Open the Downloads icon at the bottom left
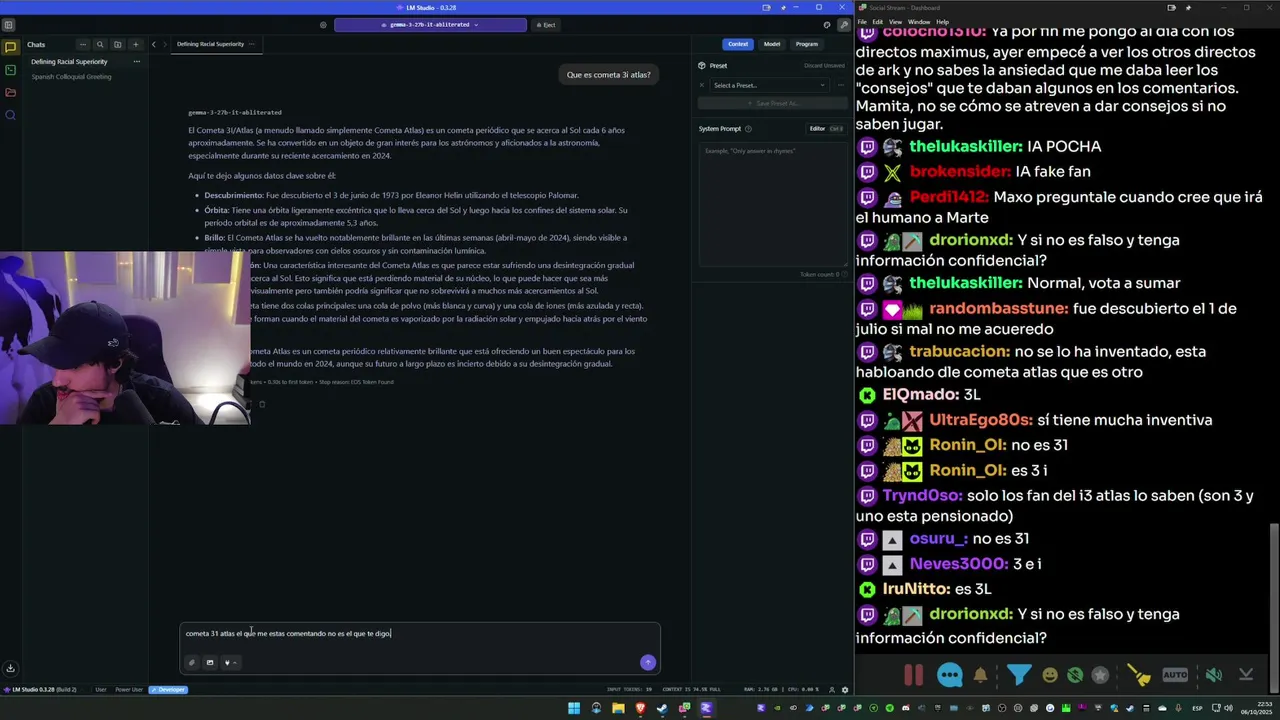This screenshot has width=1280, height=720. [x=10, y=668]
